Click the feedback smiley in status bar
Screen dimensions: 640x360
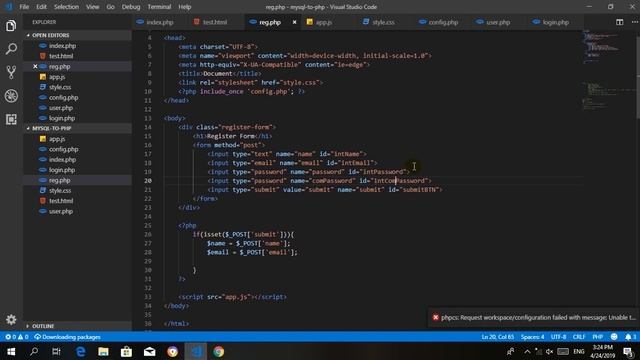tap(614, 337)
